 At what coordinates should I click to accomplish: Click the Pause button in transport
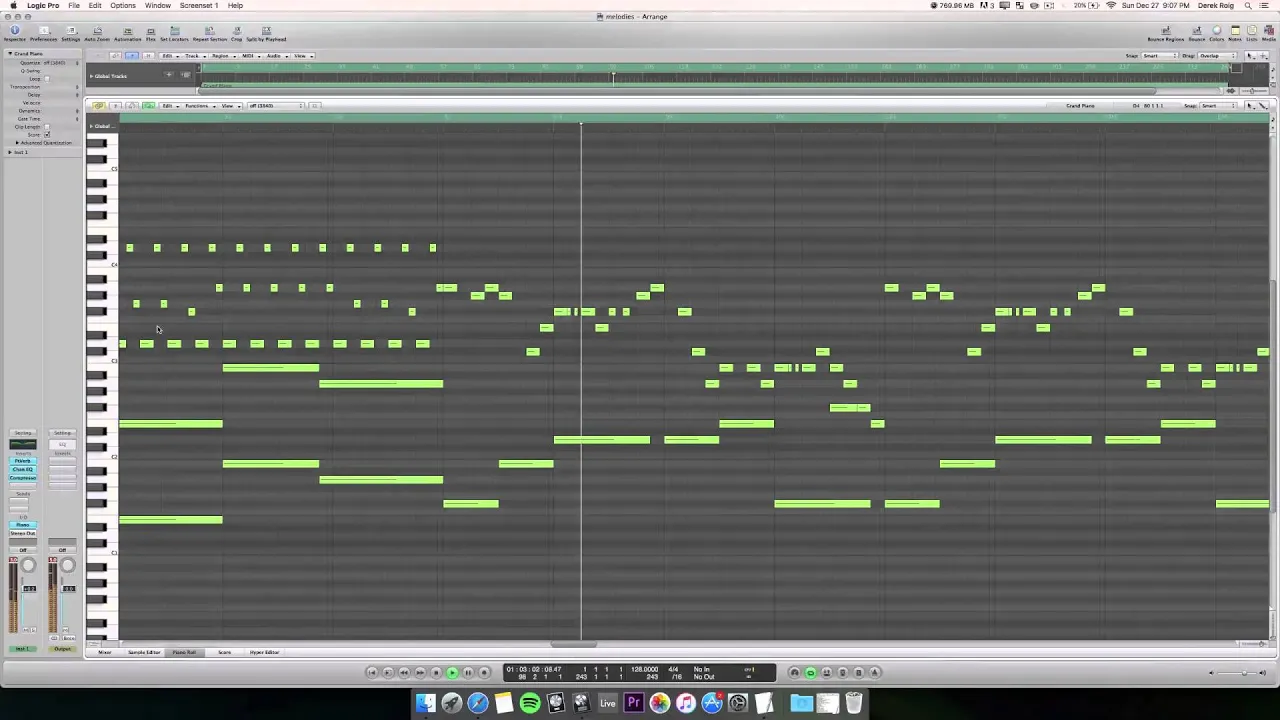(x=468, y=673)
